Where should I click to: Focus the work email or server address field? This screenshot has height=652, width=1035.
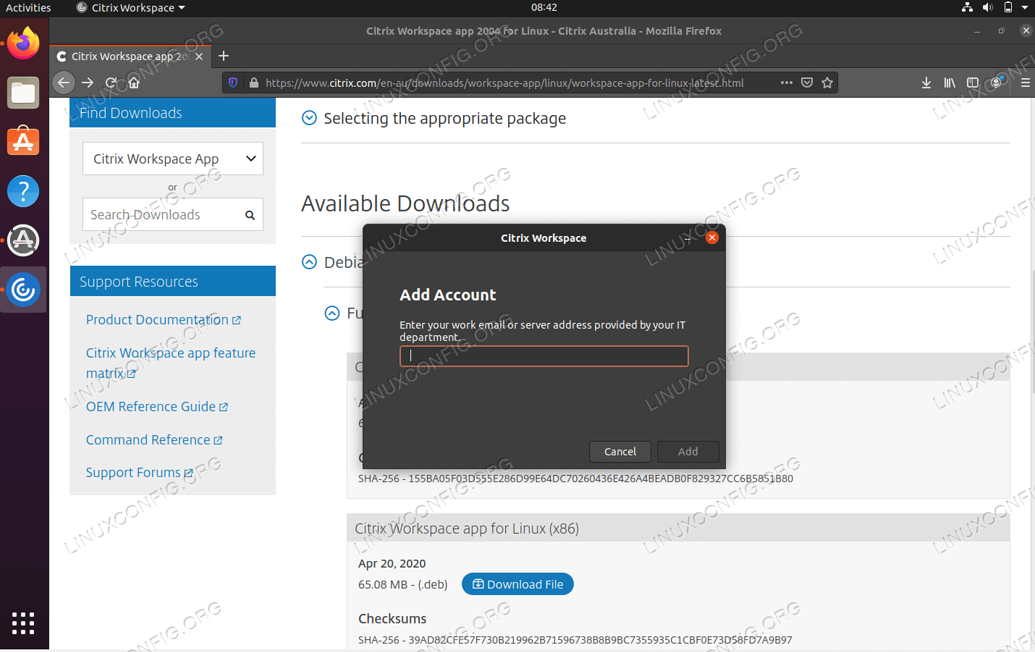pos(544,356)
